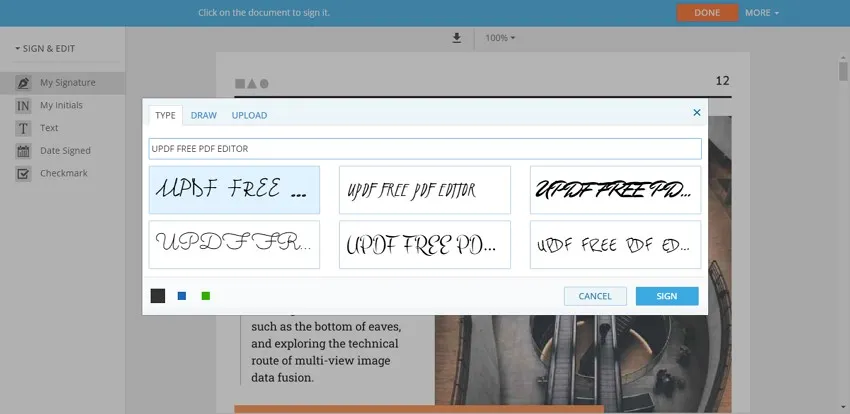Click the My Initials IN icon
850x414 pixels.
23,105
